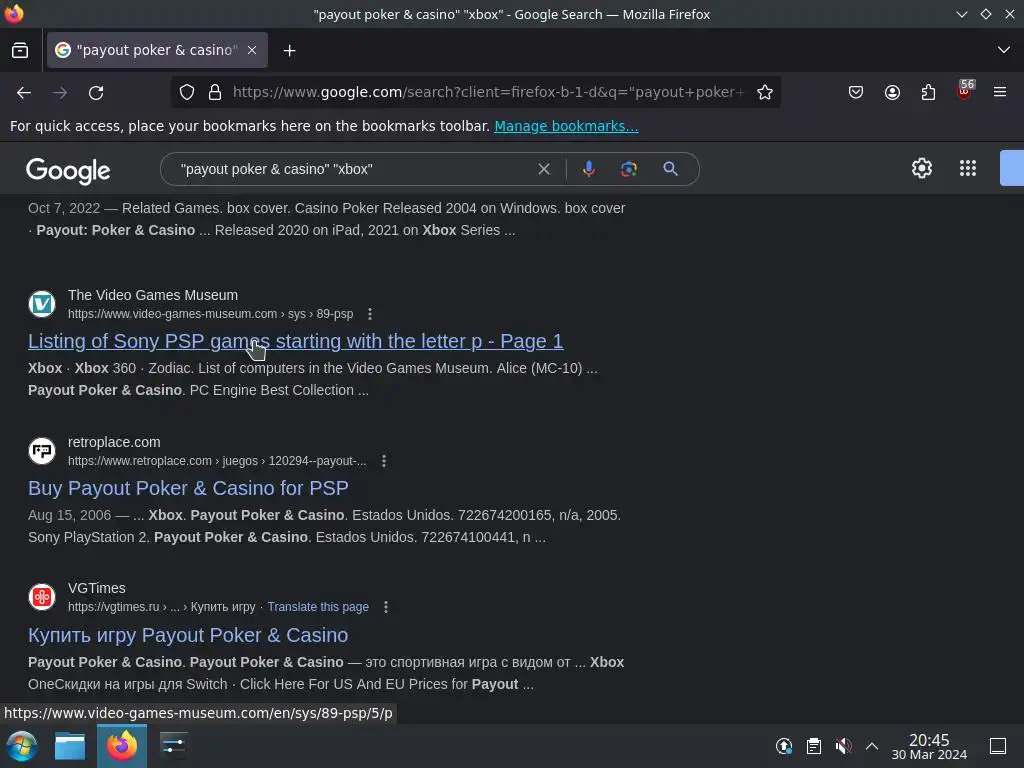Click The Video Games Museum site icon
This screenshot has height=768, width=1024.
click(x=42, y=304)
